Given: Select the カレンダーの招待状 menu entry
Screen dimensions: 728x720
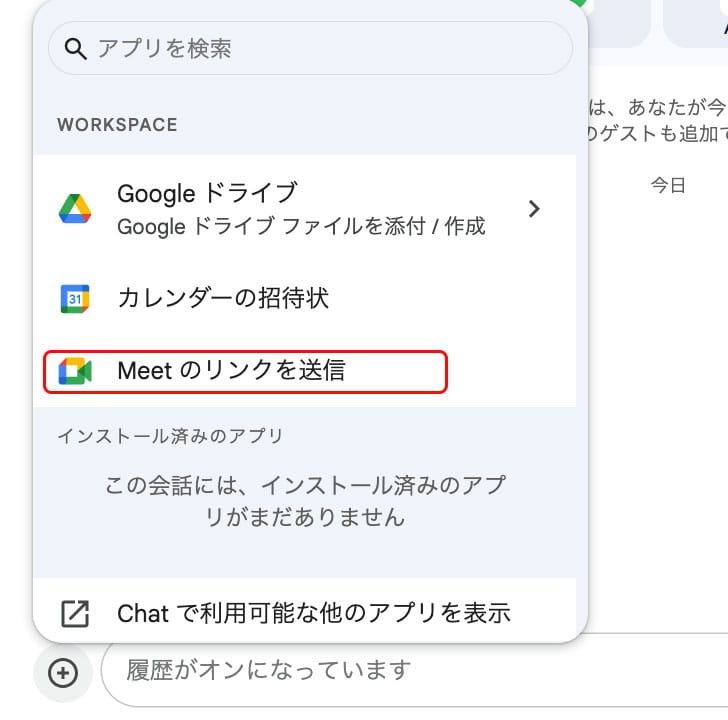Looking at the screenshot, I should point(223,298).
